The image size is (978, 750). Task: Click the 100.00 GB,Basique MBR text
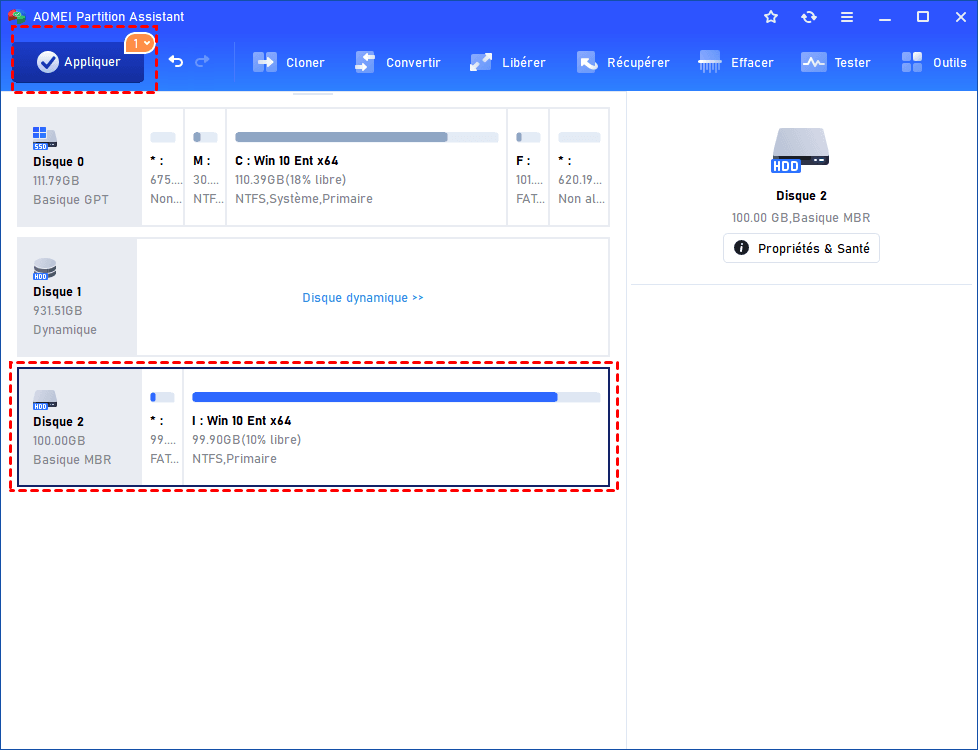801,218
